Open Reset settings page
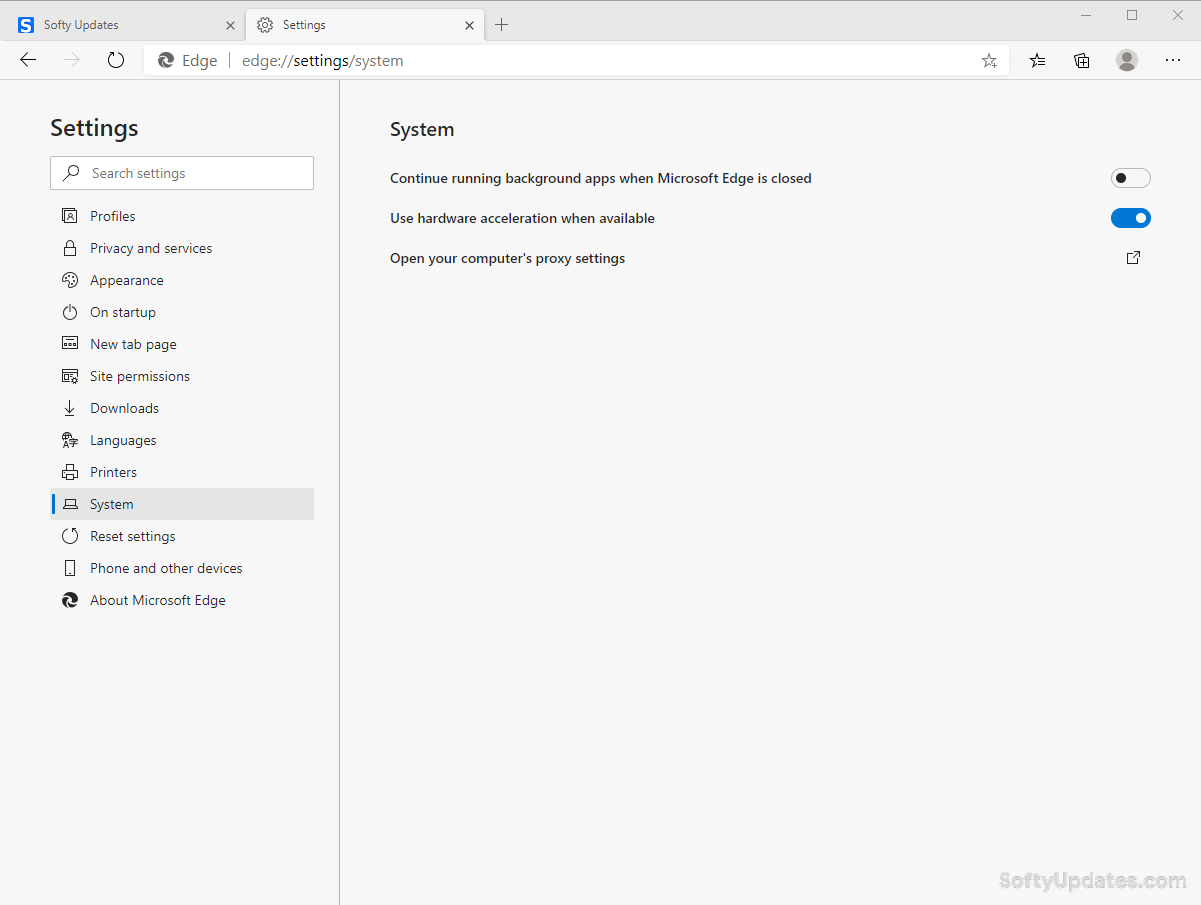The image size is (1201, 905). [x=182, y=536]
